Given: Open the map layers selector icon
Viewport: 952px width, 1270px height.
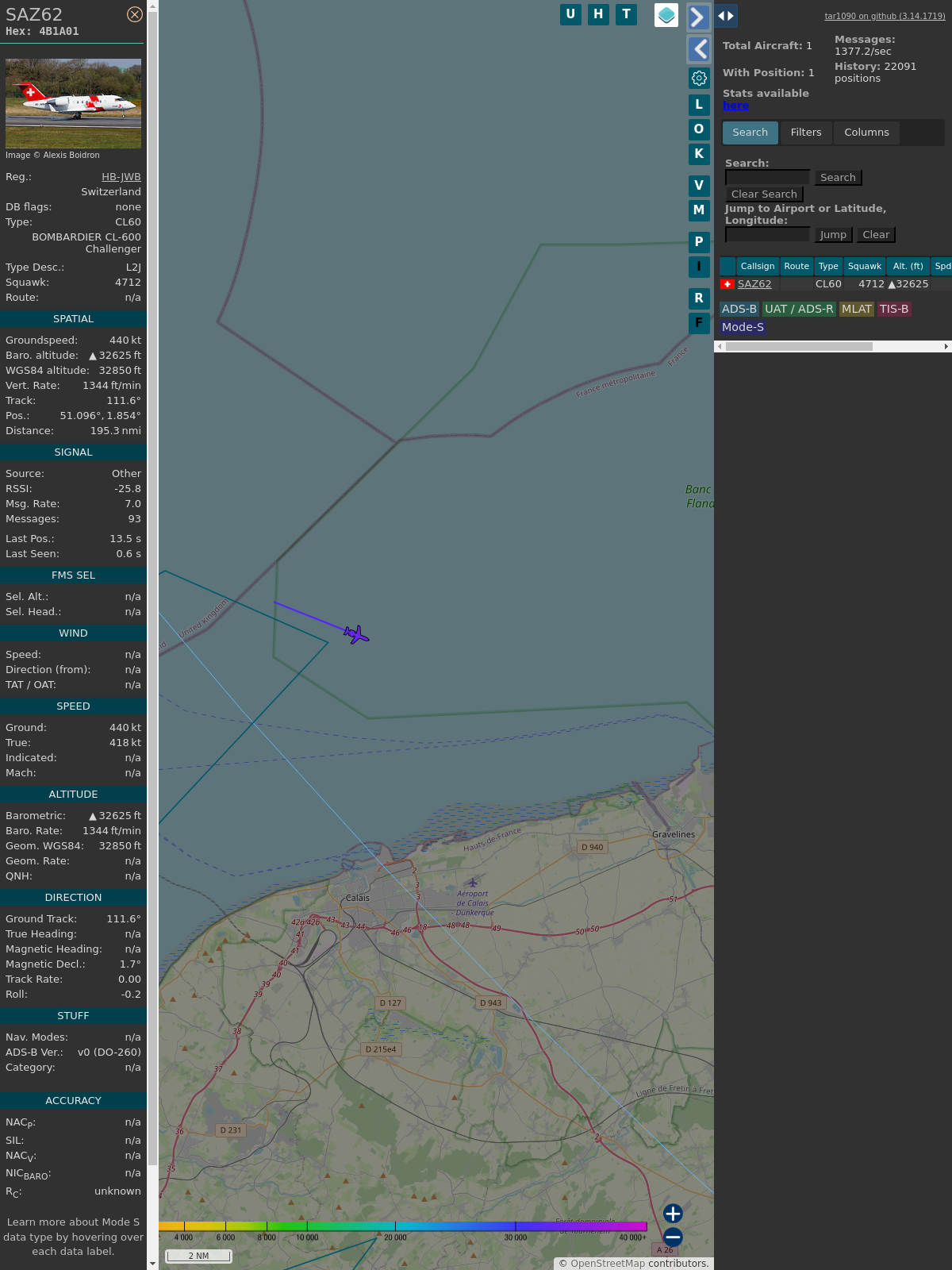Looking at the screenshot, I should click(666, 15).
